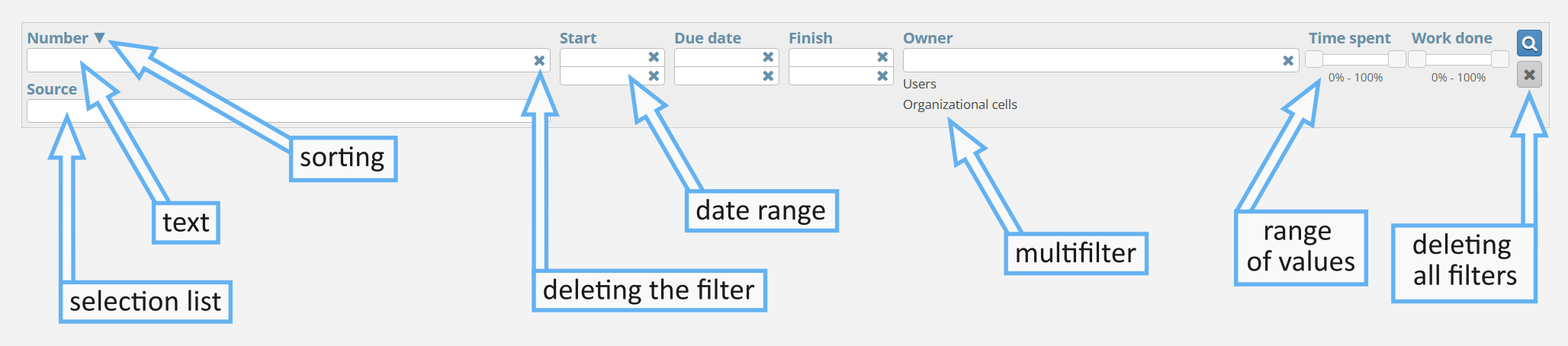
Task: Click the Start date from input
Action: coord(602,57)
